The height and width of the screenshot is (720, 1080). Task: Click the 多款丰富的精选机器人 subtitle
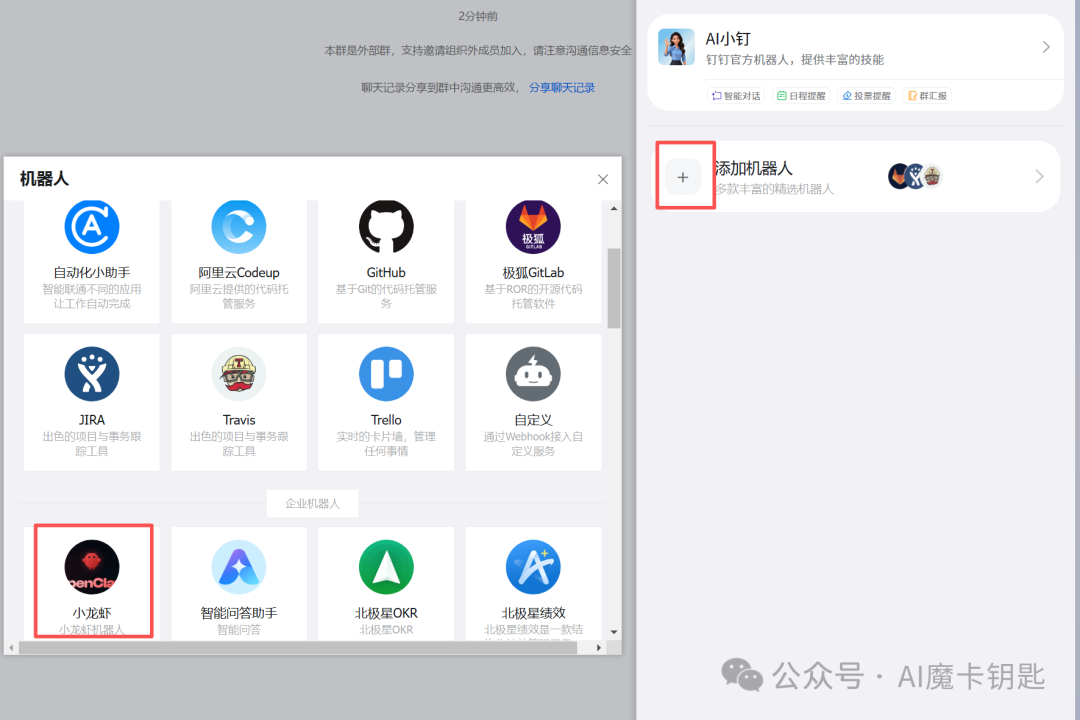(x=774, y=189)
